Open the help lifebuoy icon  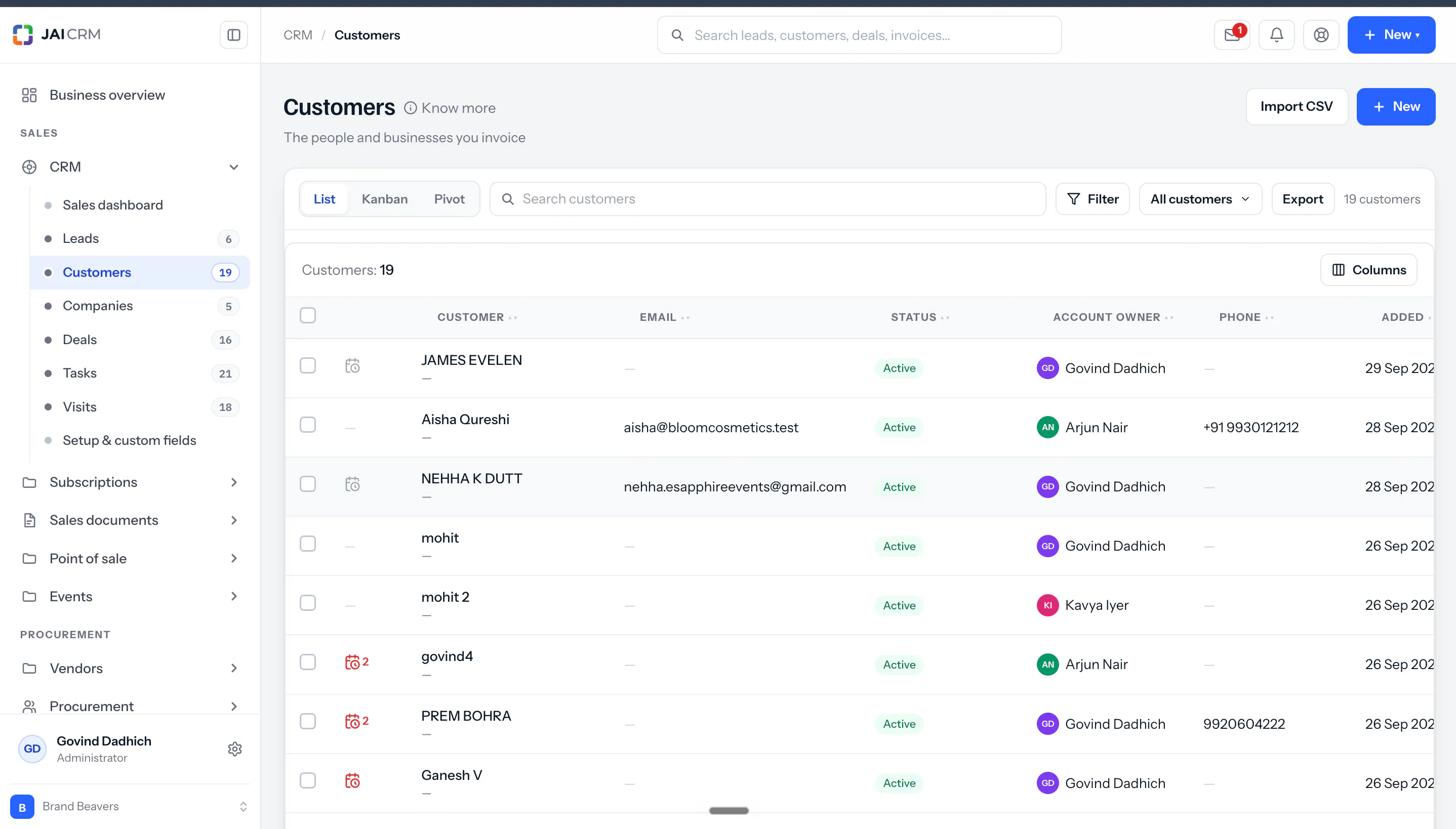[x=1321, y=35]
